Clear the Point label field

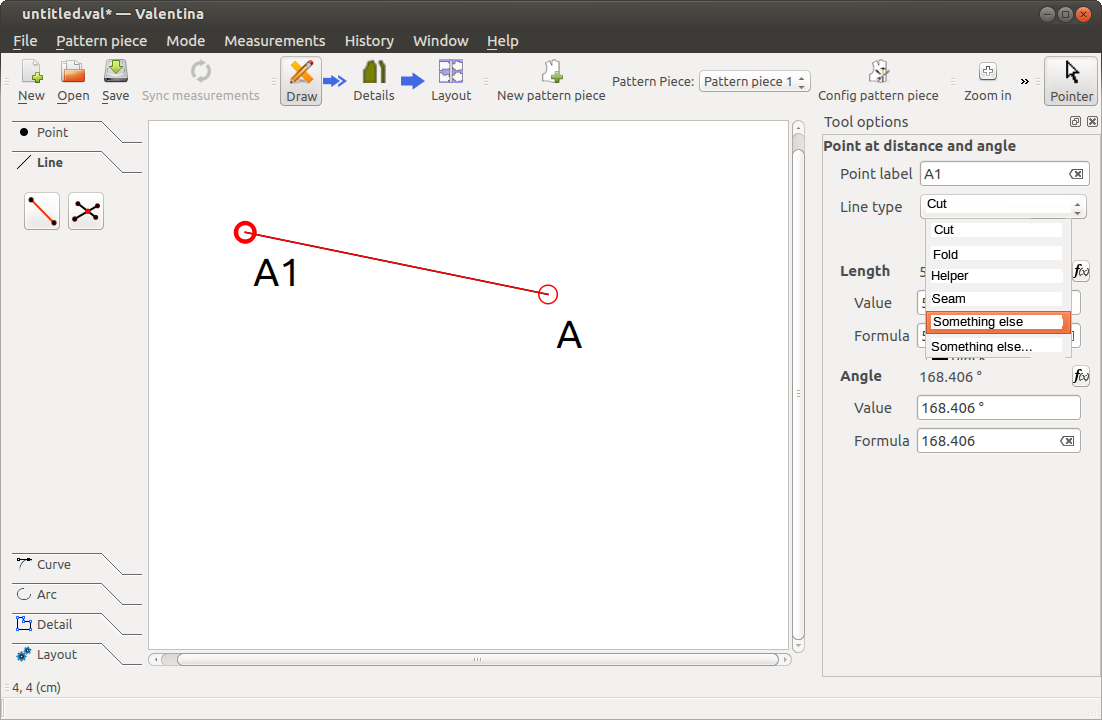(x=1075, y=174)
